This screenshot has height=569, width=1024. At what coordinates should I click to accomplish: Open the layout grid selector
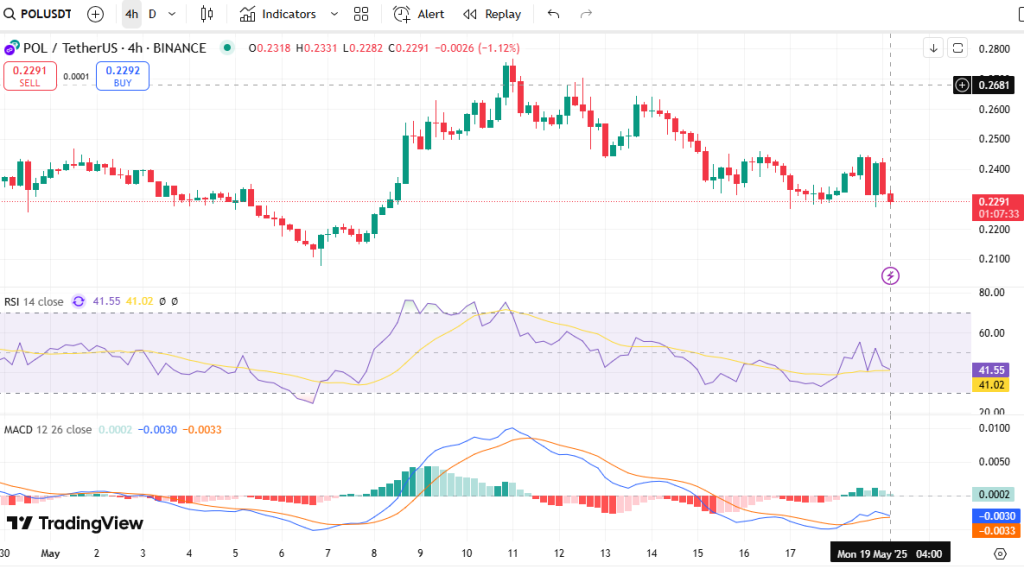(x=361, y=14)
